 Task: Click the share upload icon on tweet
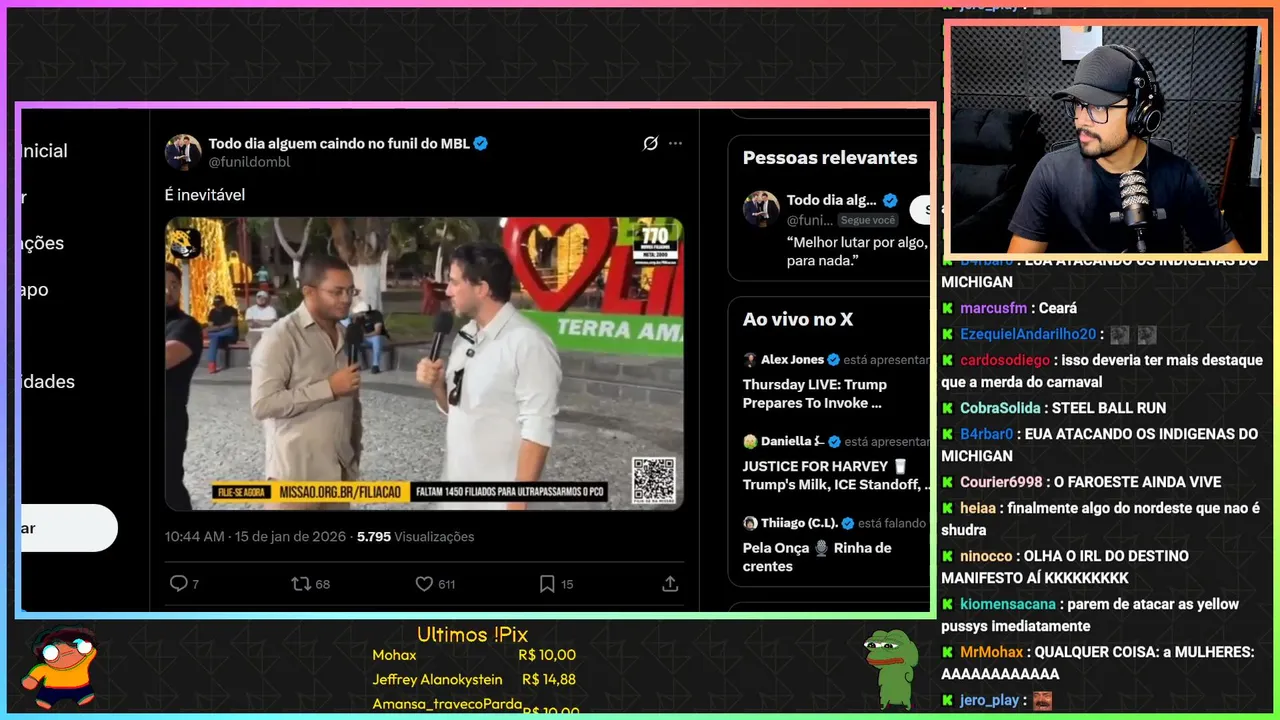(x=671, y=584)
